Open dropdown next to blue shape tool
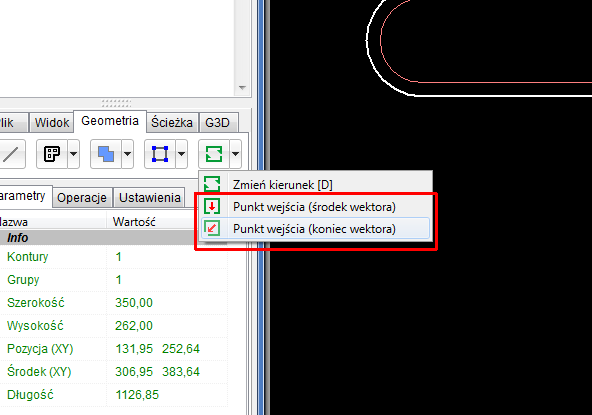This screenshot has width=592, height=415. click(x=128, y=154)
